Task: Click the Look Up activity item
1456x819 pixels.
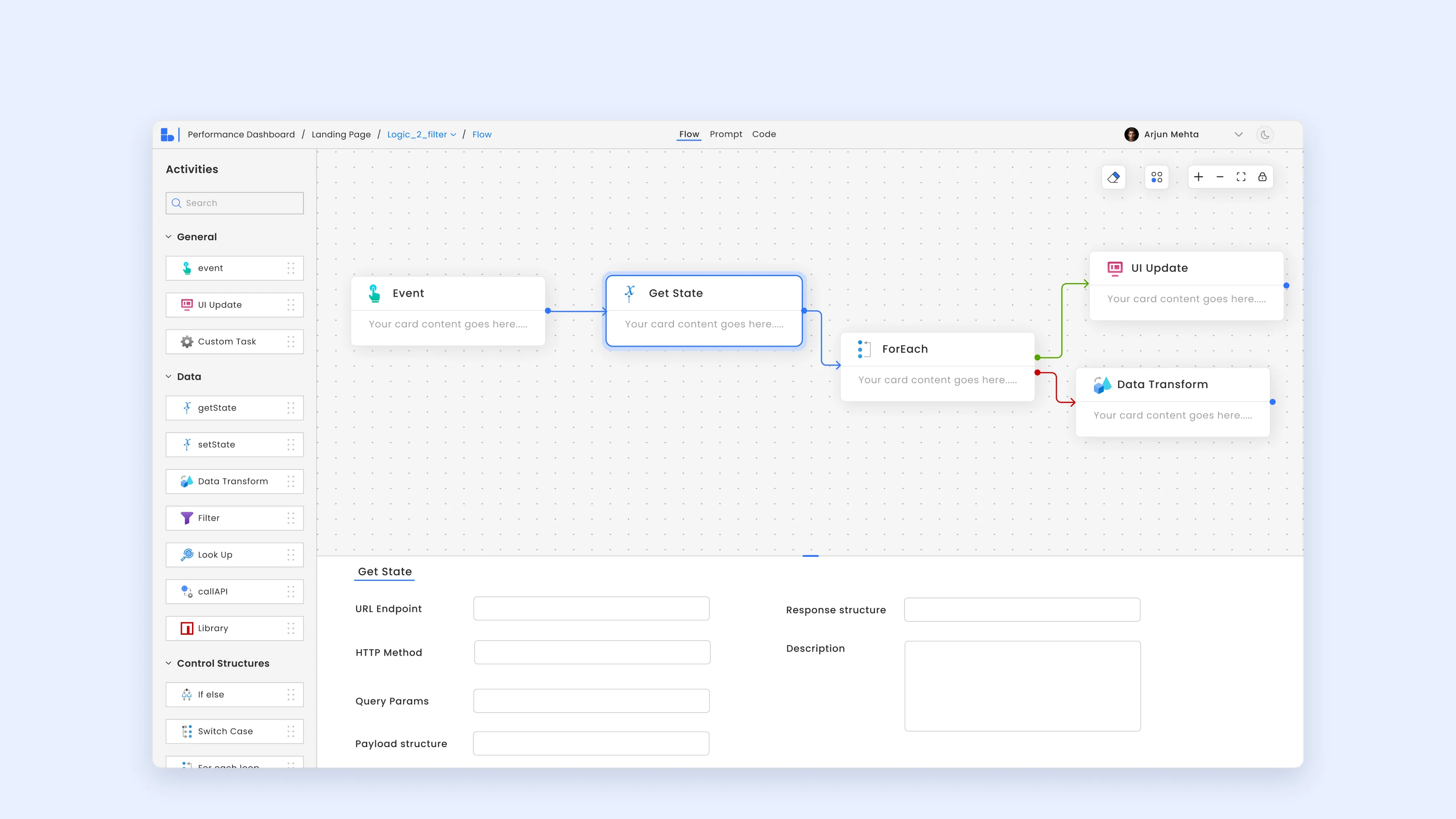Action: pyautogui.click(x=235, y=555)
